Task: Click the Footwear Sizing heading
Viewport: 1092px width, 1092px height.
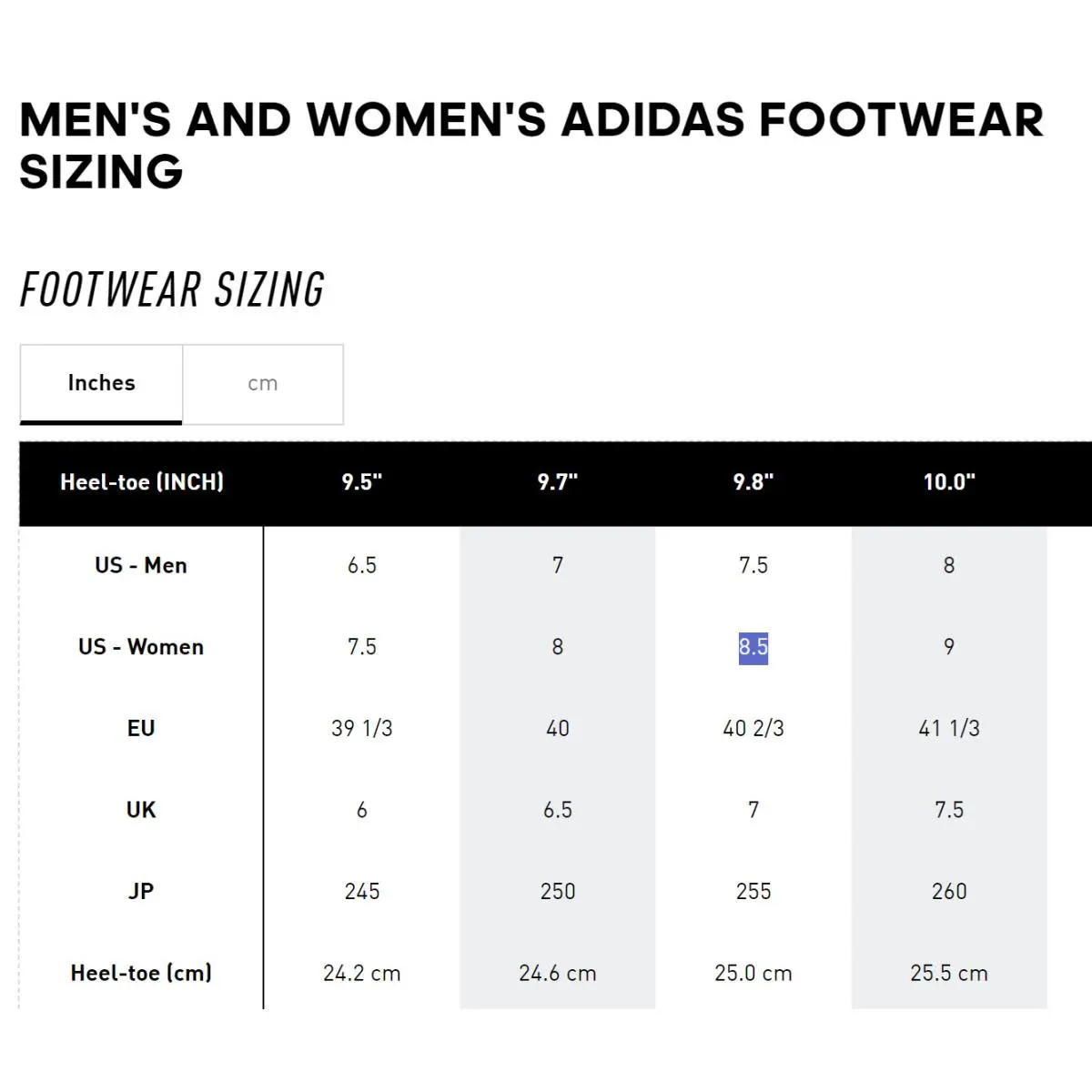Action: coord(172,290)
